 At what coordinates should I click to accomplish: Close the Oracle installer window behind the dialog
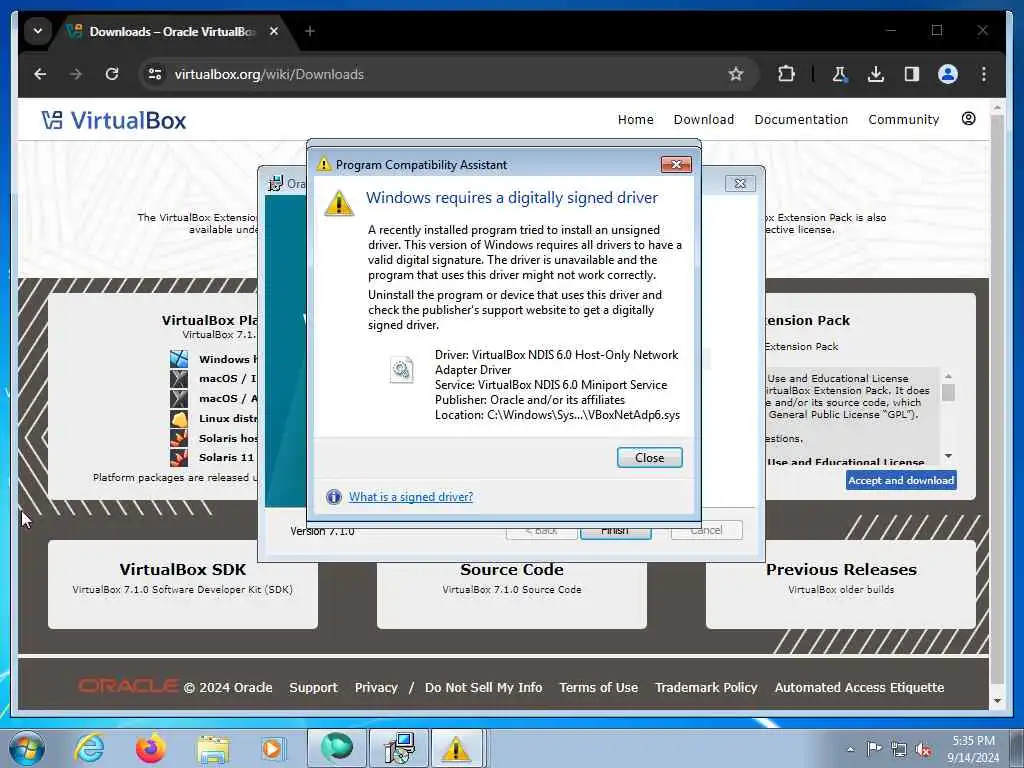[x=740, y=184]
